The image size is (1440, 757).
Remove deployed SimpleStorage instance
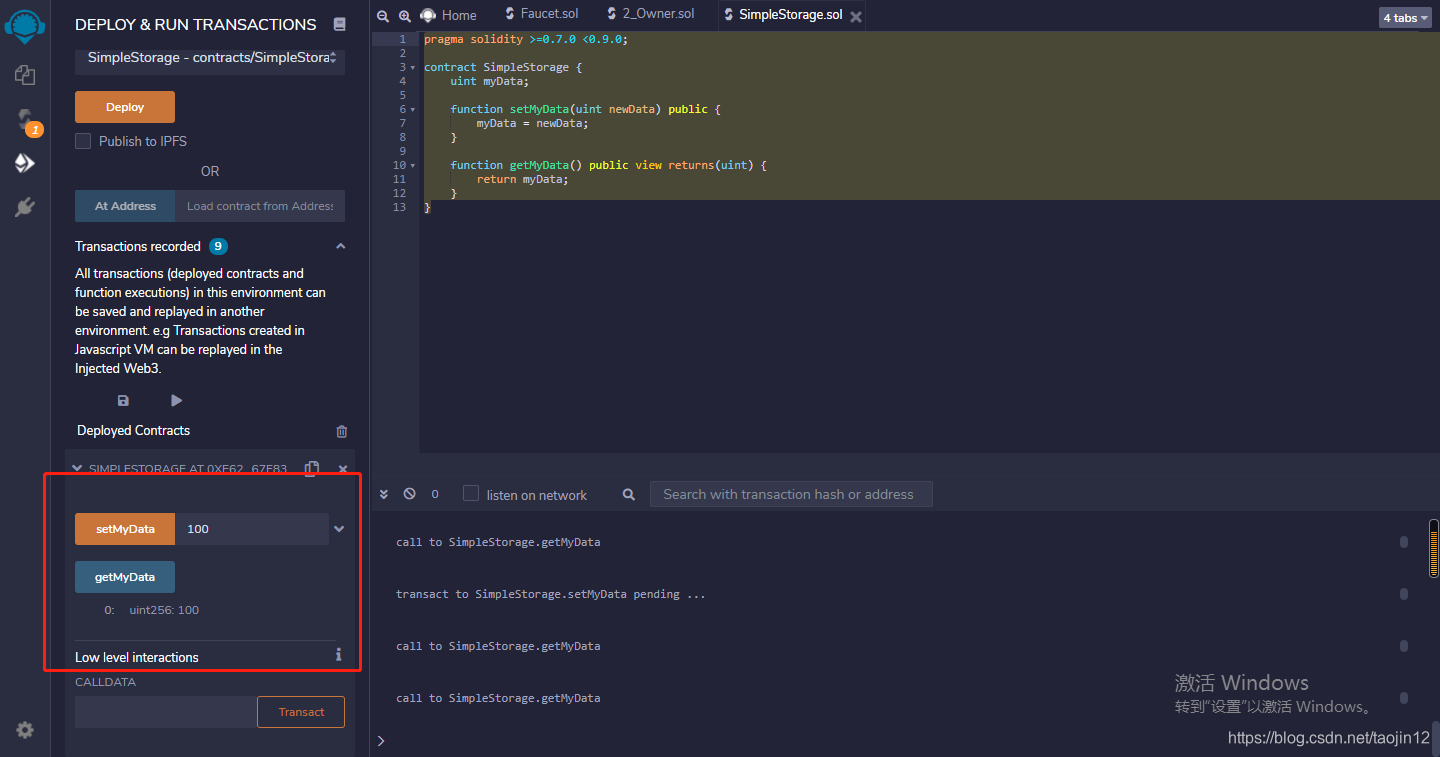tap(343, 468)
